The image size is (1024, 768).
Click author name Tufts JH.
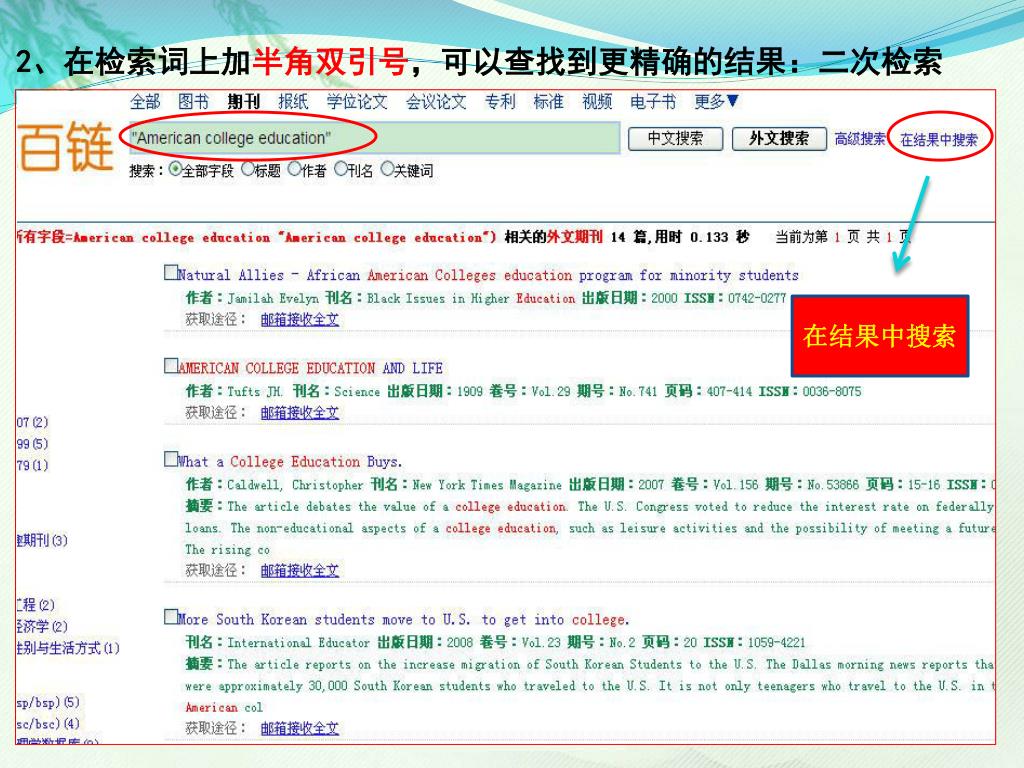click(x=255, y=391)
